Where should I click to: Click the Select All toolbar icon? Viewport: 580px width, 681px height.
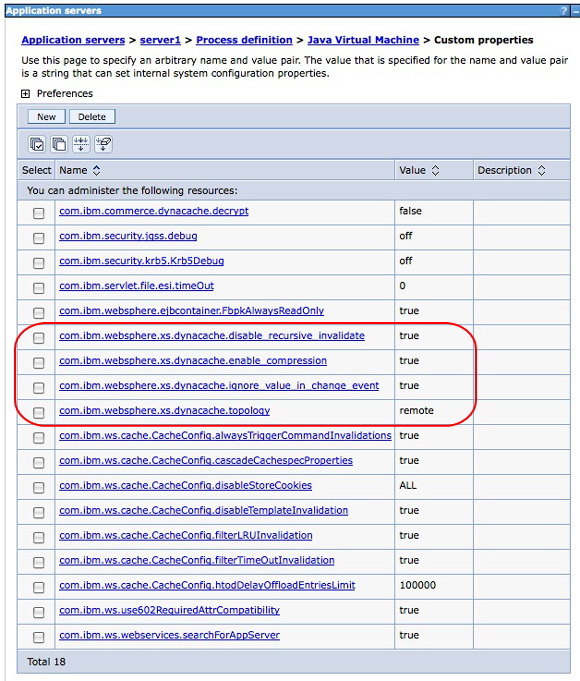click(x=37, y=144)
